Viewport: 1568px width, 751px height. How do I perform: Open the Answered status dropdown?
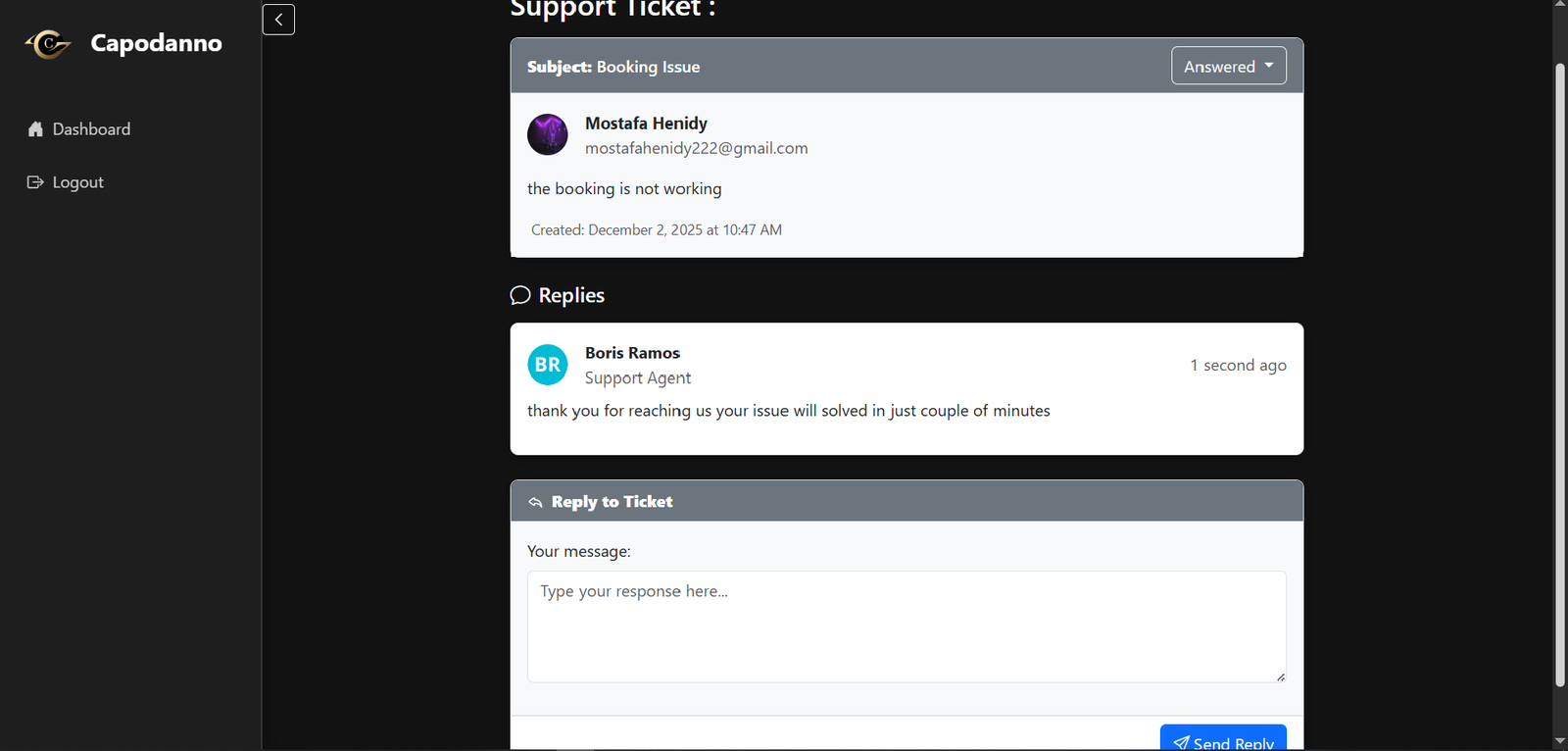(x=1228, y=66)
